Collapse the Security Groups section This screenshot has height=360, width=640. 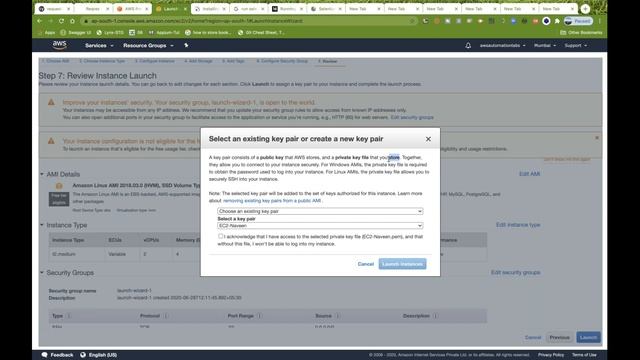[x=42, y=272]
